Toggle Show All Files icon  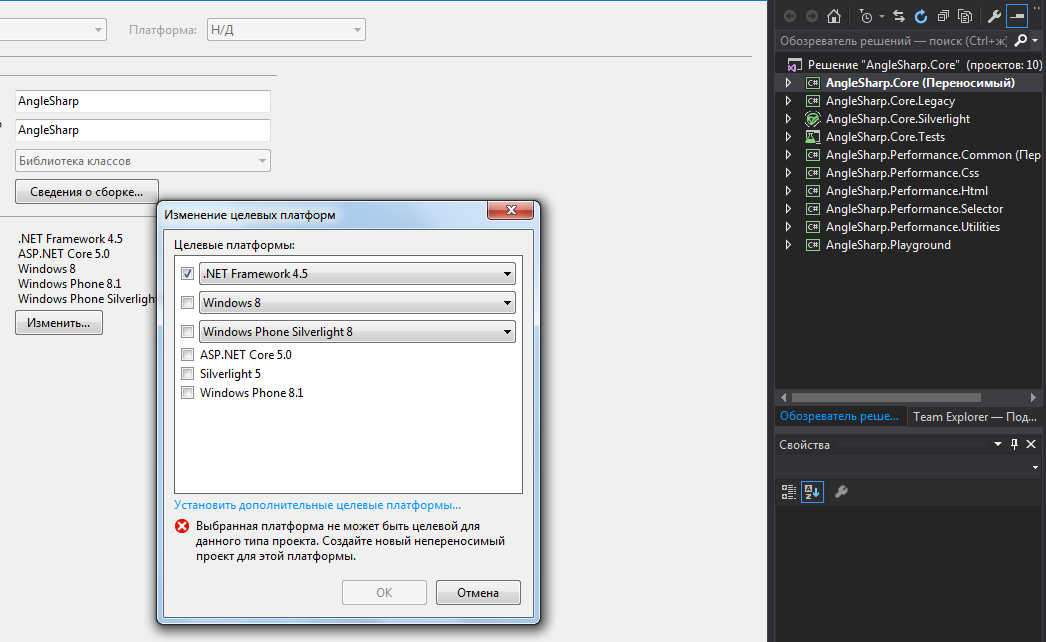(965, 17)
